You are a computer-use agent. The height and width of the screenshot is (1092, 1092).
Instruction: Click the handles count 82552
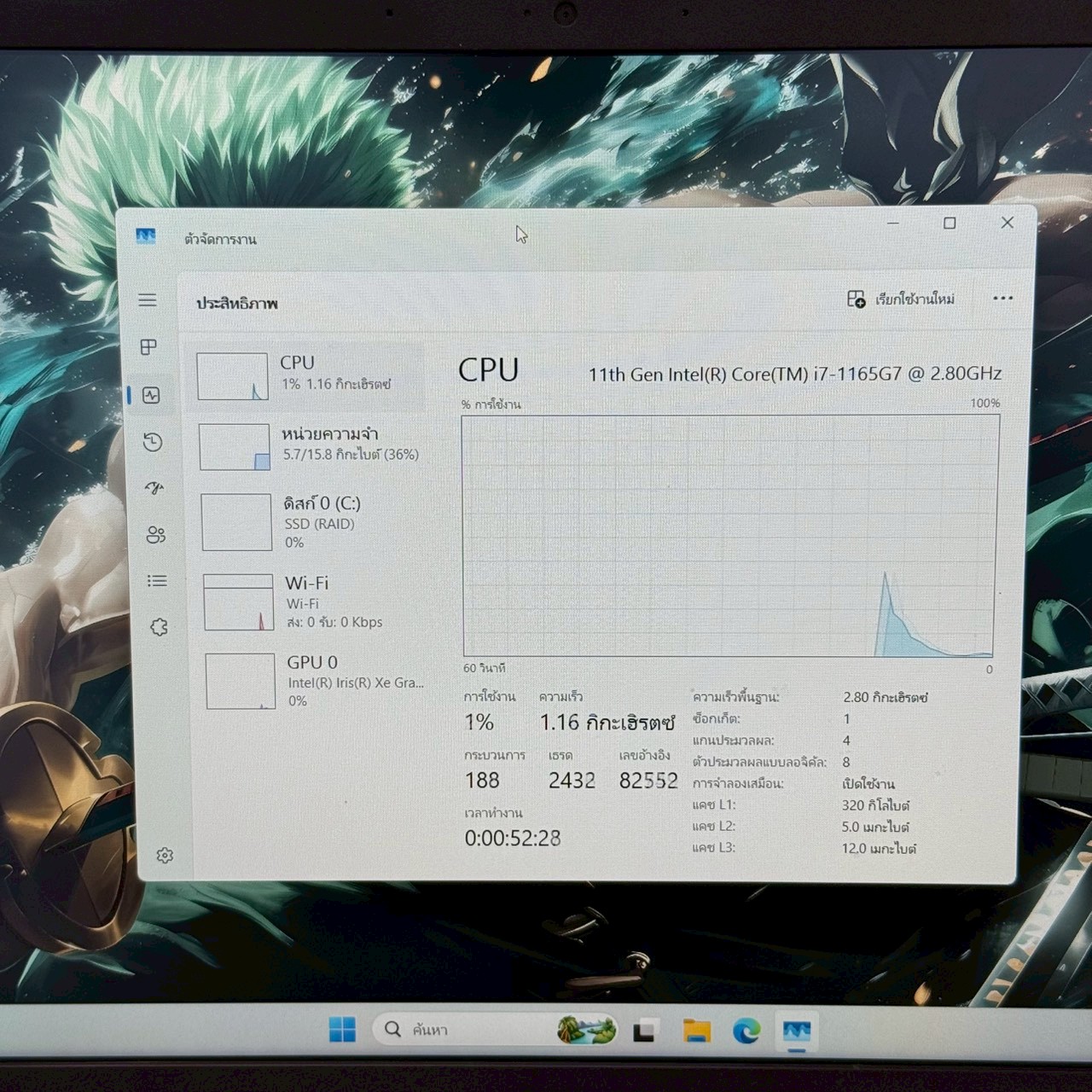click(648, 780)
